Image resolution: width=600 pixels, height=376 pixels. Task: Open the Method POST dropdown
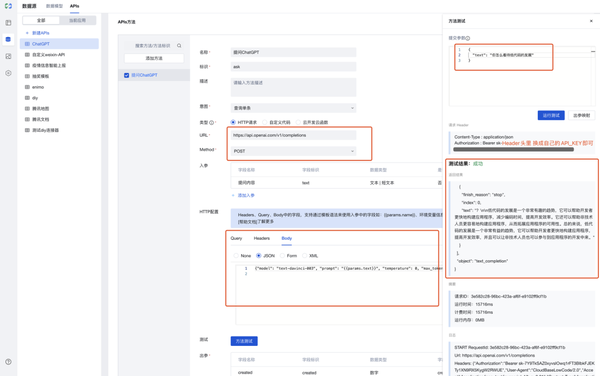point(293,151)
